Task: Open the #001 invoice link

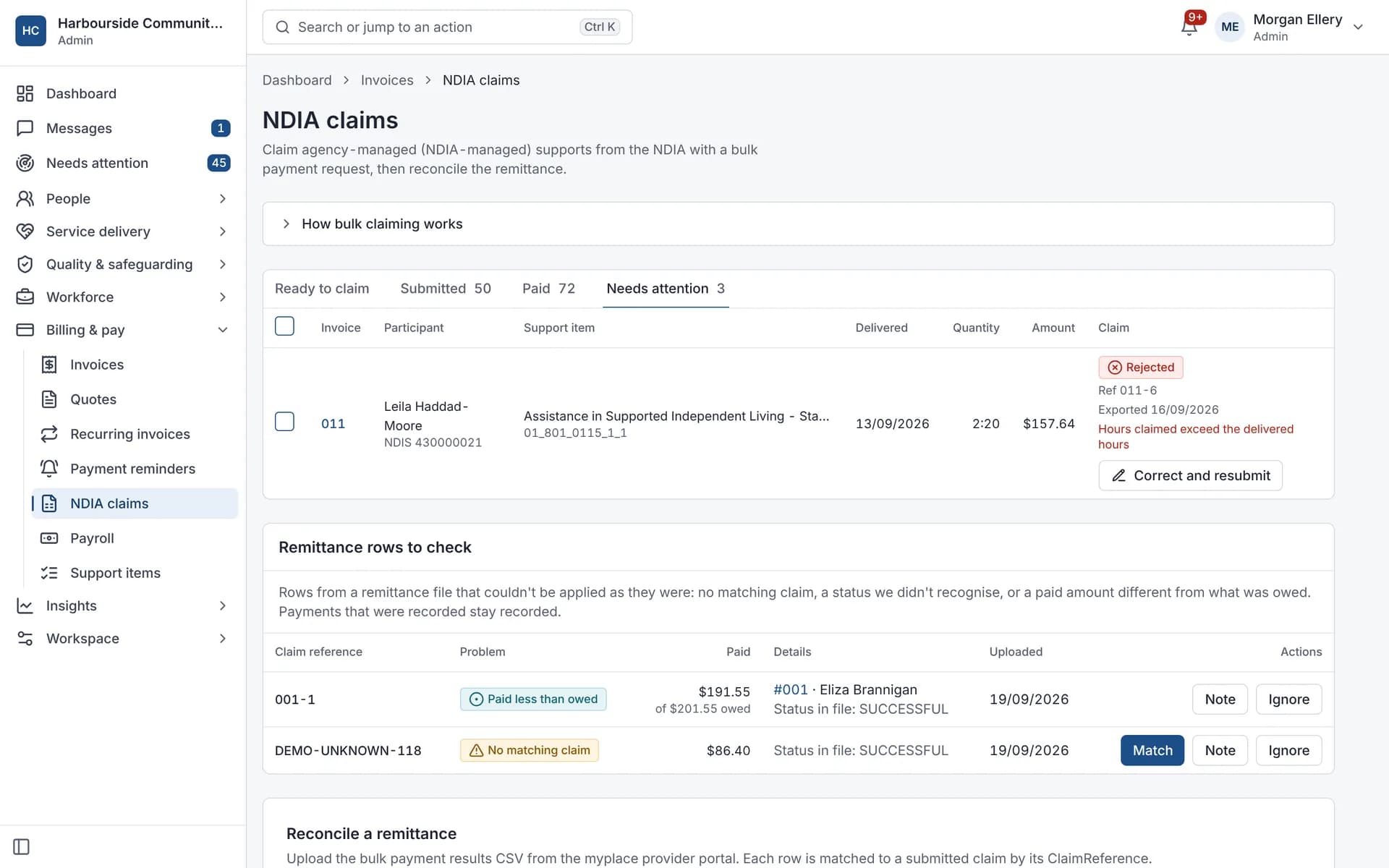Action: pos(790,689)
